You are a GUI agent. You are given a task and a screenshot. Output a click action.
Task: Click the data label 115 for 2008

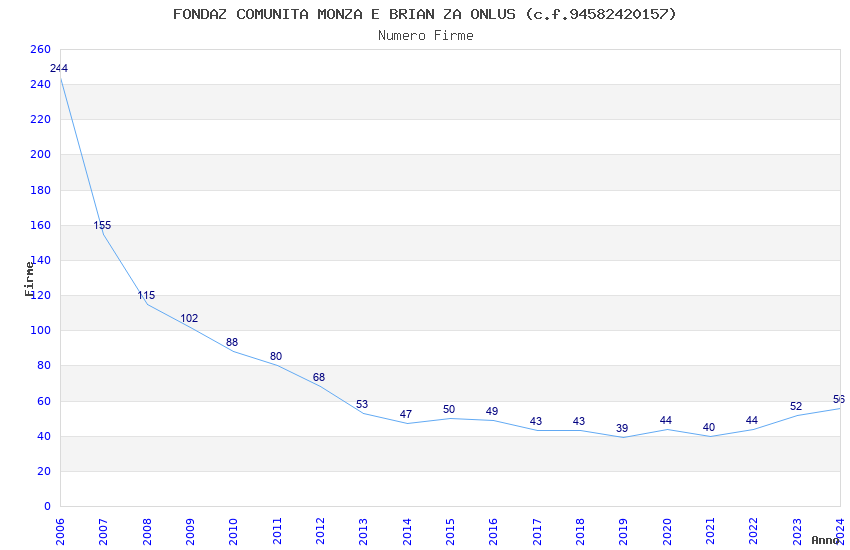coord(146,295)
